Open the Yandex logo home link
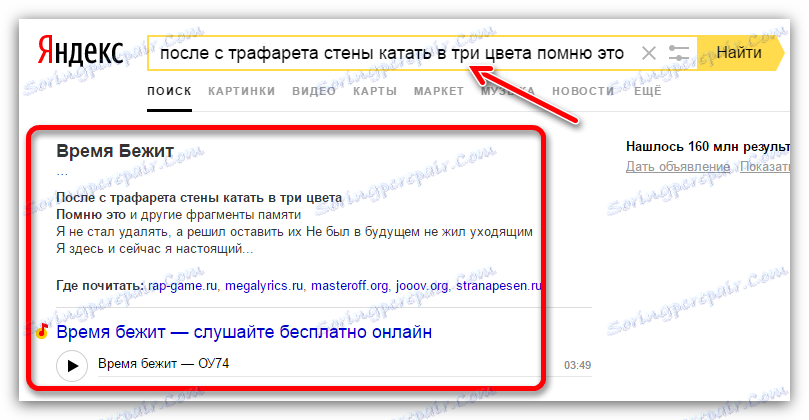 coord(80,52)
